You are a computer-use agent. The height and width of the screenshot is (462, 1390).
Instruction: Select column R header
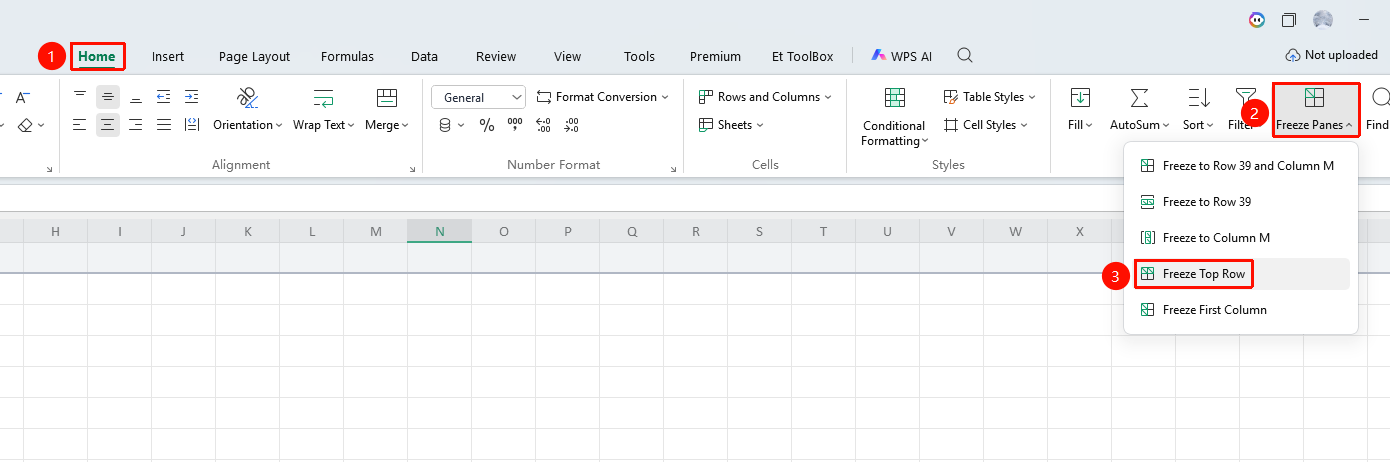(x=696, y=231)
